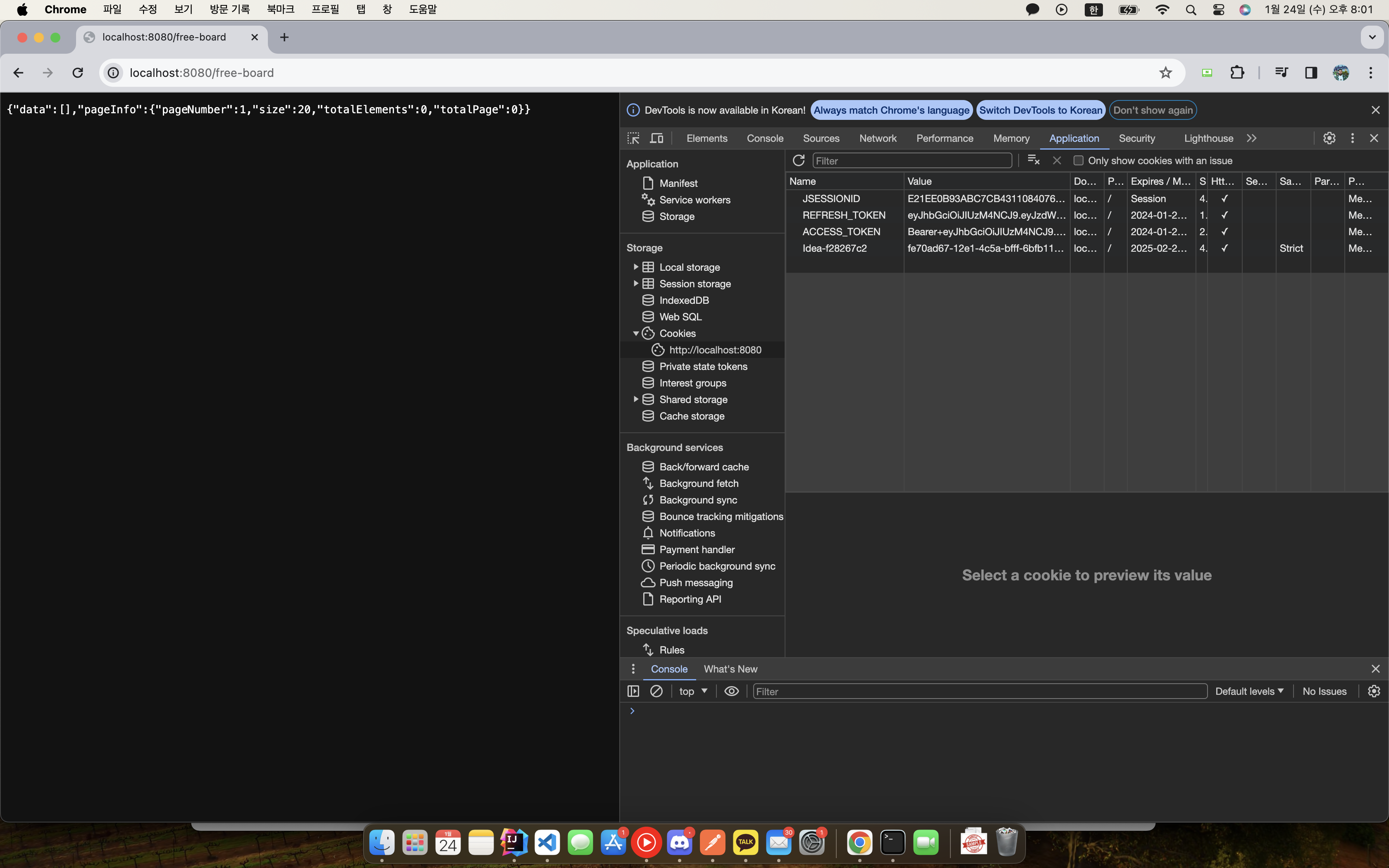This screenshot has width=1389, height=868.
Task: Refresh the cookies table
Action: pyautogui.click(x=798, y=160)
